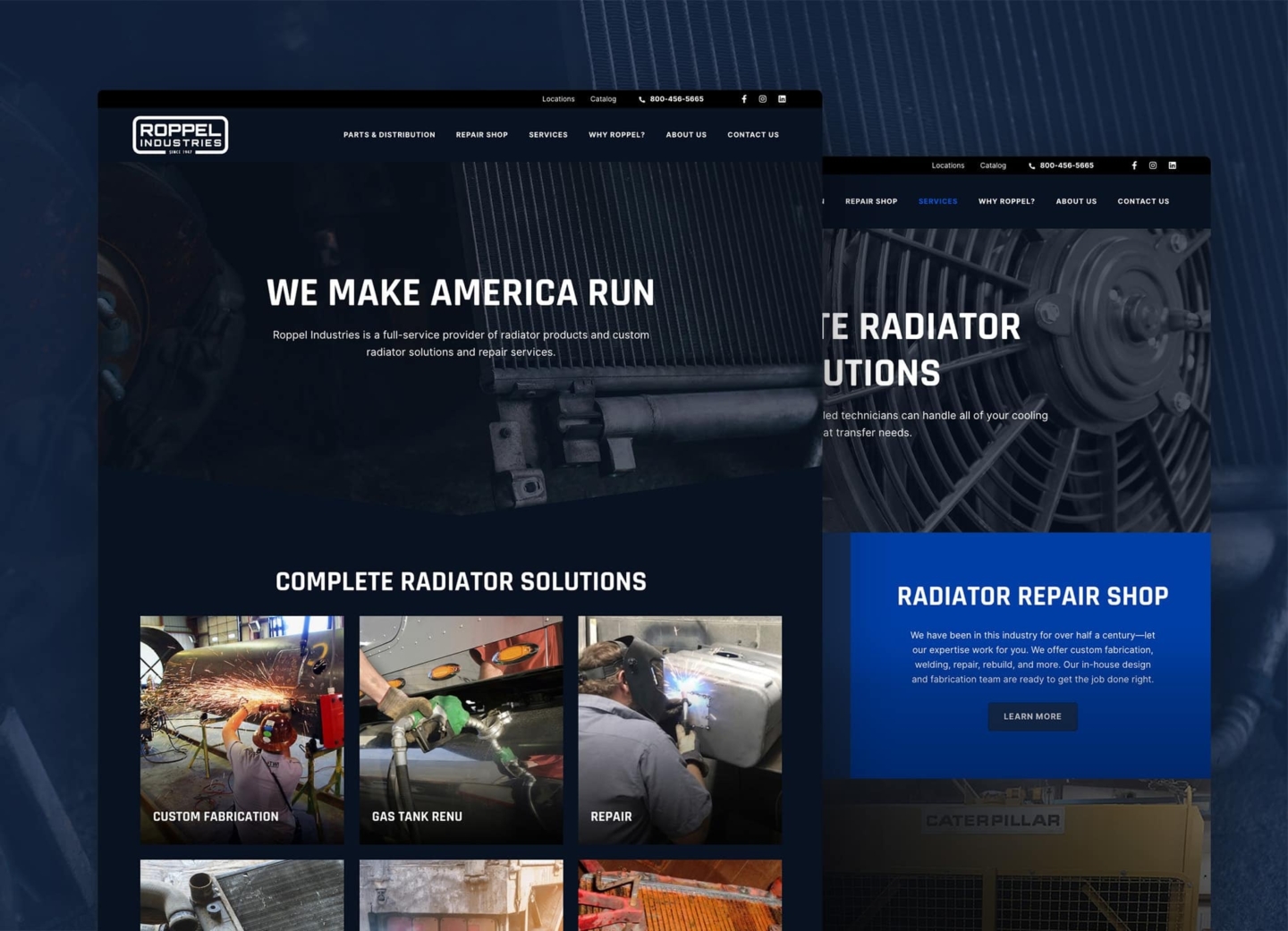The image size is (1288, 931).
Task: Open the Locations link
Action: [558, 98]
